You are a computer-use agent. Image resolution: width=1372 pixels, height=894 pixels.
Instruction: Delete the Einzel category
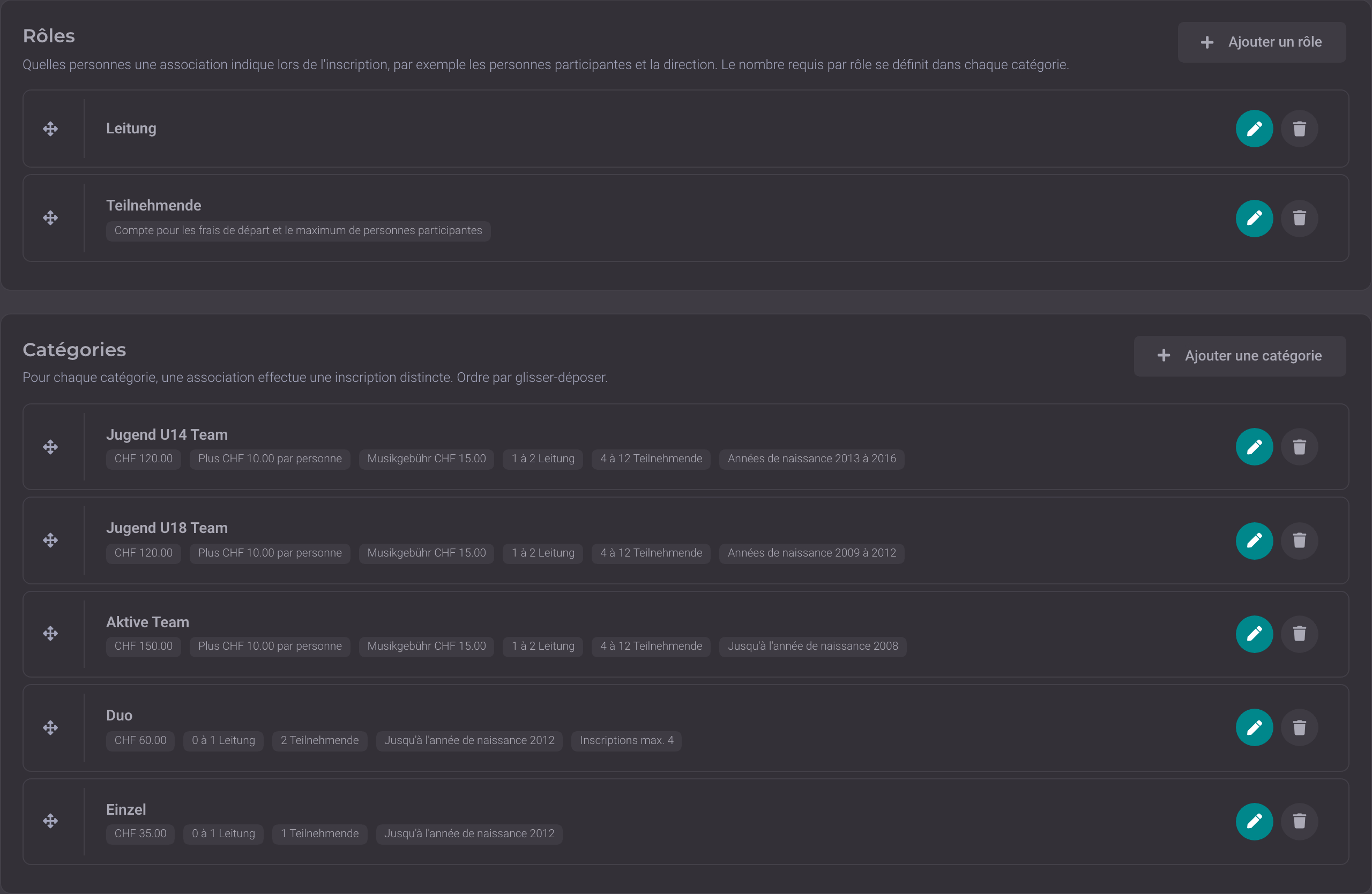click(x=1299, y=822)
